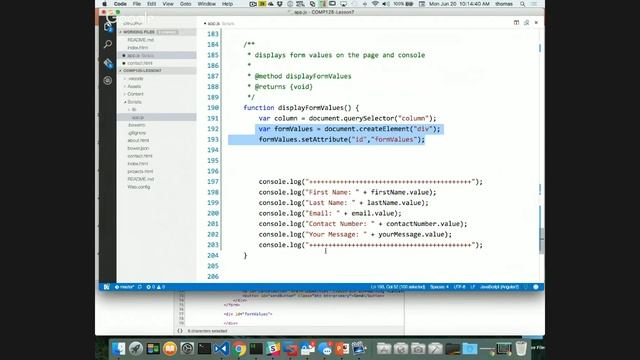Change indentation via Spaces: 4
This screenshot has width=640, height=360.
[439, 287]
